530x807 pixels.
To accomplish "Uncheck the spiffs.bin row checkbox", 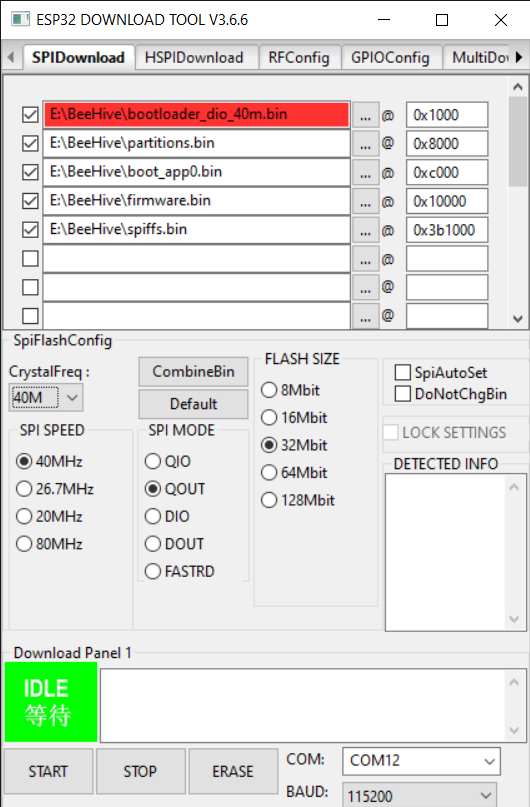I will click(30, 230).
